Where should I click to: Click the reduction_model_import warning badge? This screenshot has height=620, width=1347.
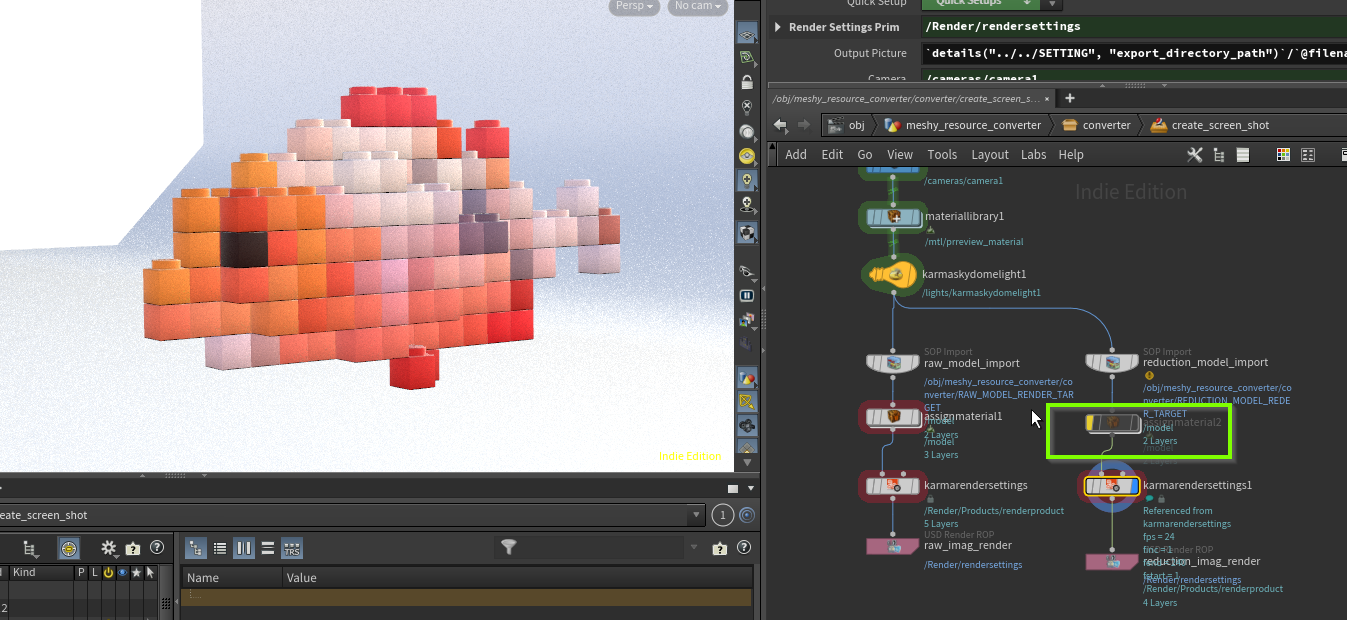1149,376
